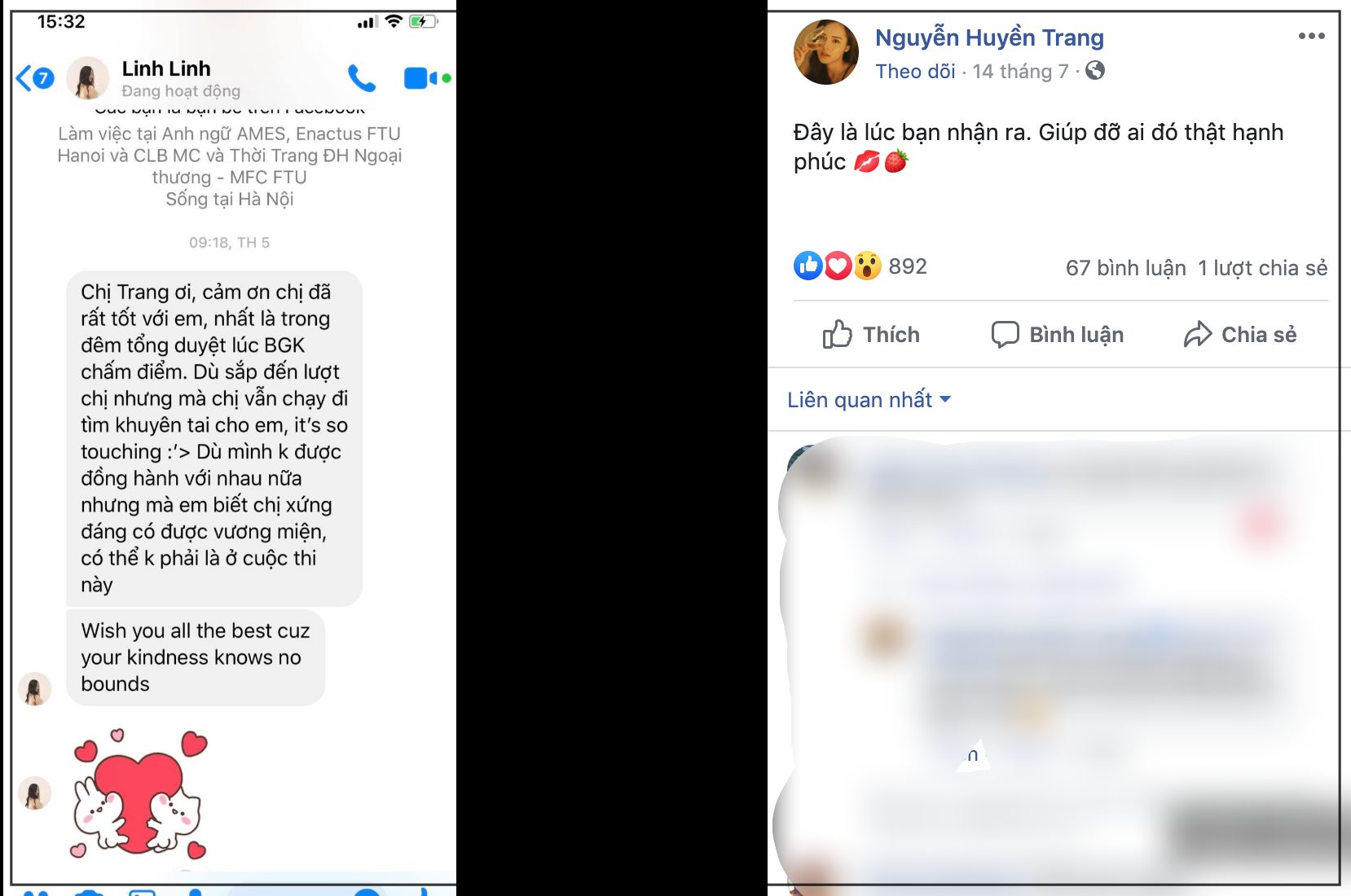The width and height of the screenshot is (1351, 896).
Task: Open the 1 lượt chia sẻ count
Action: (x=1262, y=268)
